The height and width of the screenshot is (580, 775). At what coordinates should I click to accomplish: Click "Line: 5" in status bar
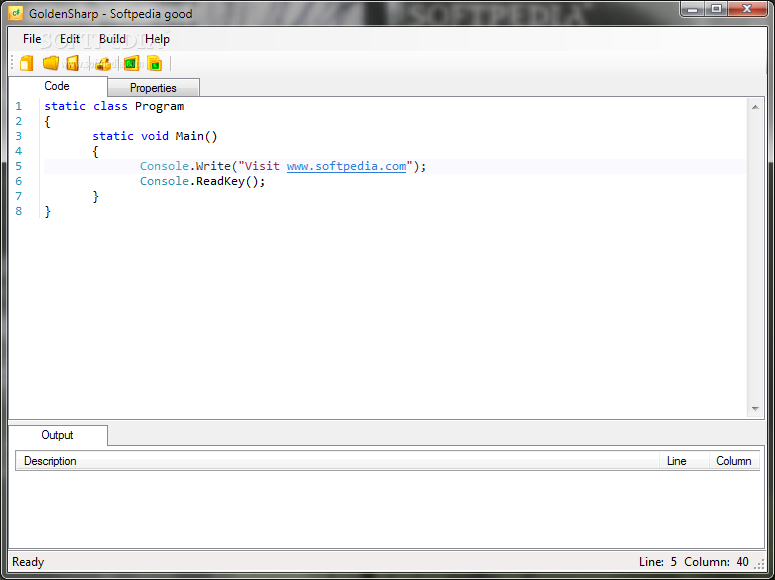657,562
